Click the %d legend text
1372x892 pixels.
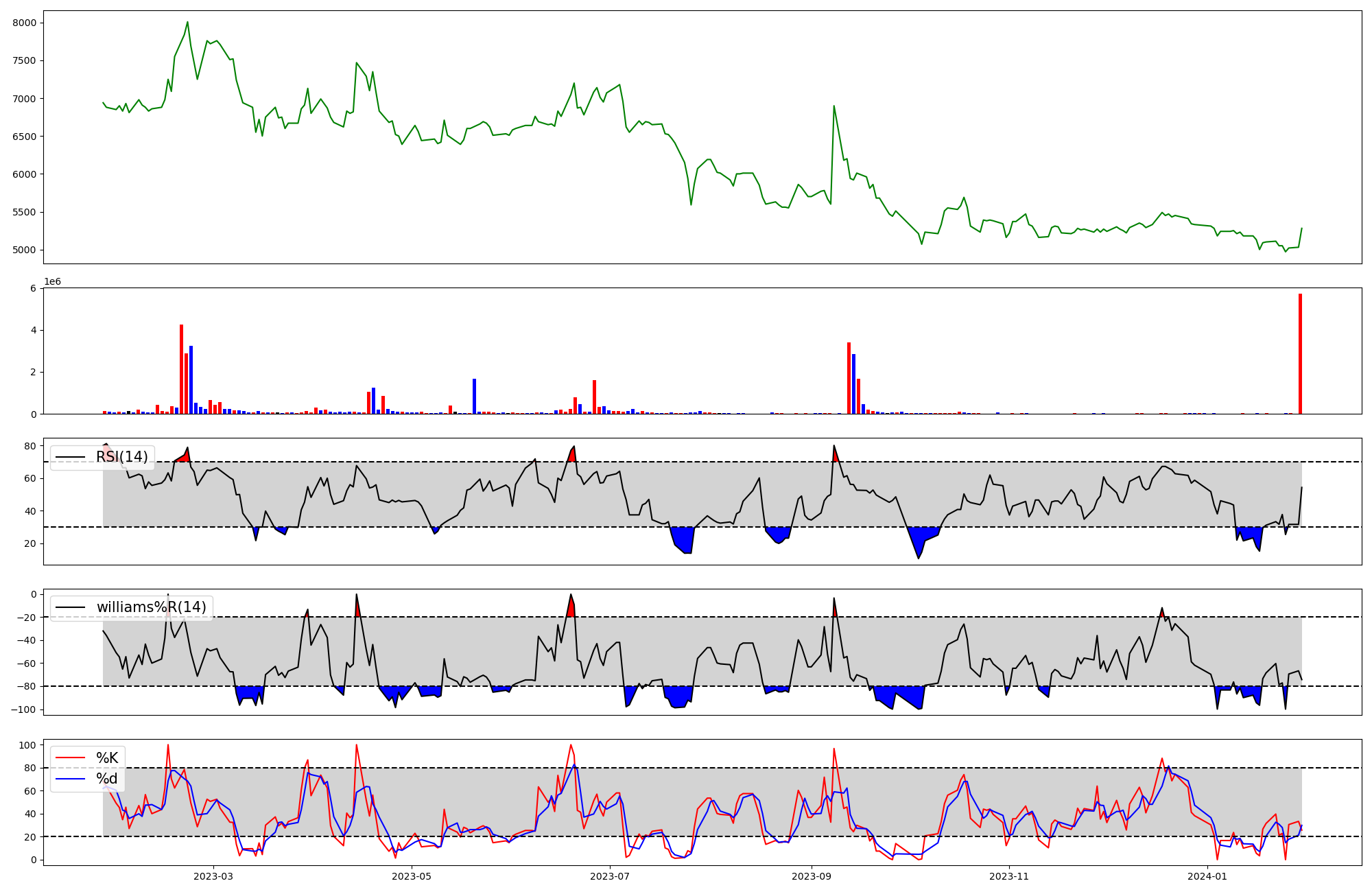[107, 779]
